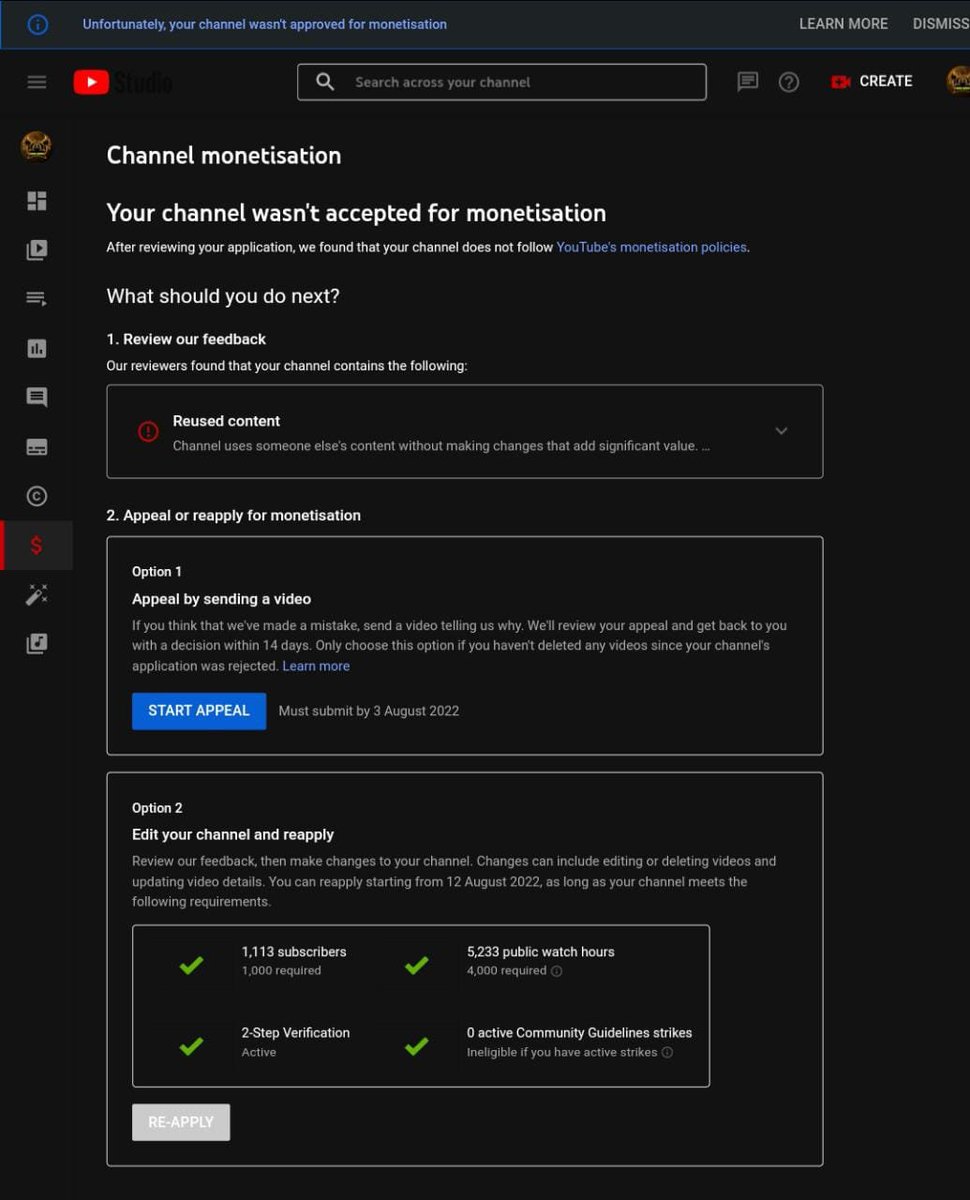Click Learn more link under appeal
Viewport: 970px width, 1200px height.
coord(316,666)
